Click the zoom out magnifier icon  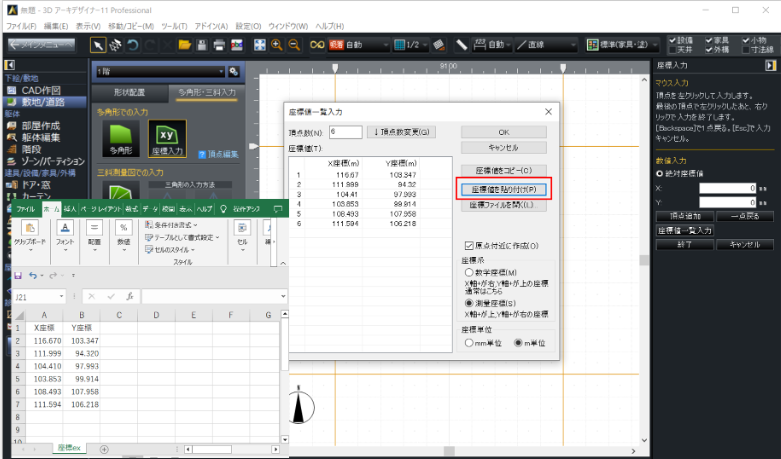click(294, 45)
